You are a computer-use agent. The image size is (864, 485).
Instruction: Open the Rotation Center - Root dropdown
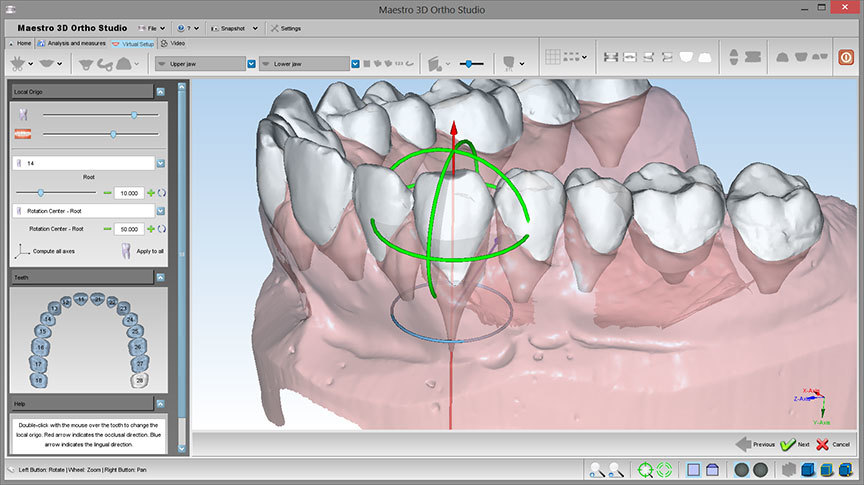pos(160,211)
